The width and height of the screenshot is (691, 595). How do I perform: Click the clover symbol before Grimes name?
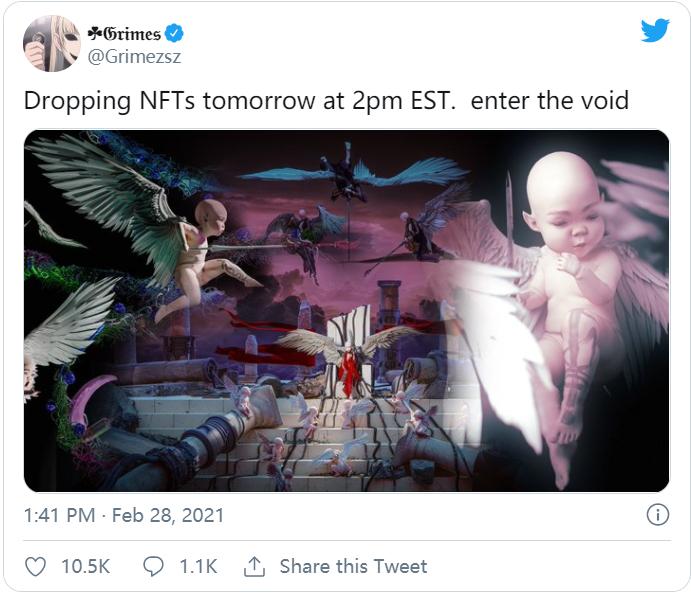point(95,32)
